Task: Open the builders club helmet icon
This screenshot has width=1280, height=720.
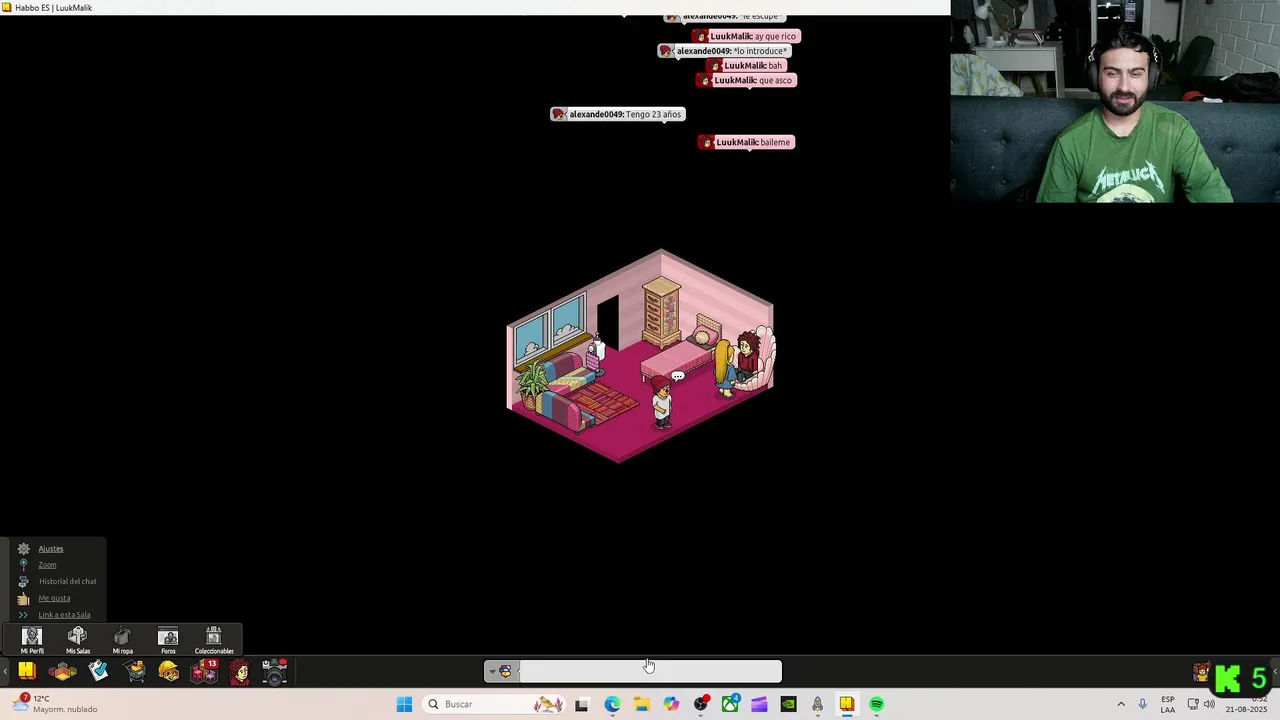Action: [x=169, y=671]
